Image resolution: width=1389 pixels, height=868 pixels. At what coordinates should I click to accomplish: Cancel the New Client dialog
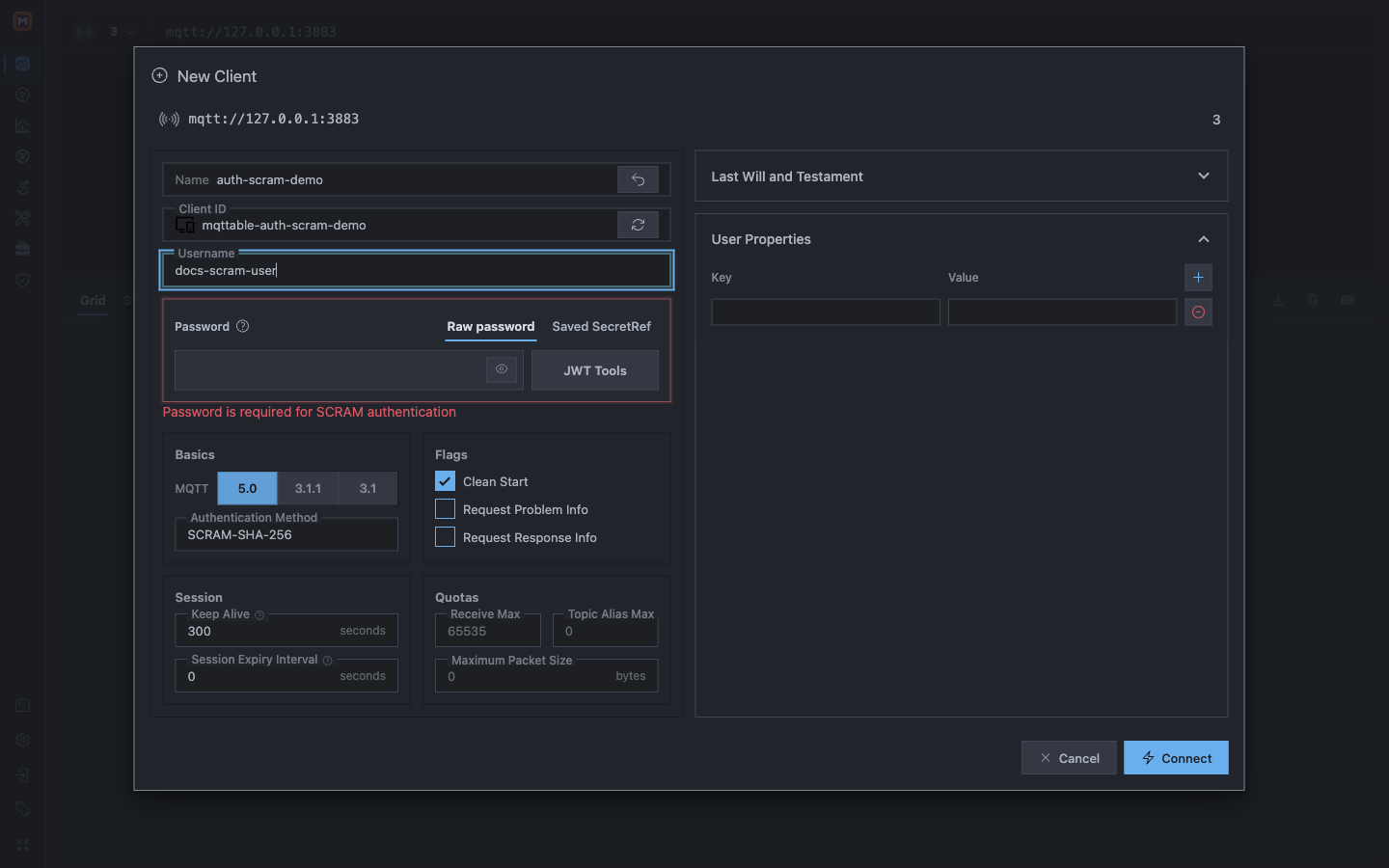(x=1069, y=758)
